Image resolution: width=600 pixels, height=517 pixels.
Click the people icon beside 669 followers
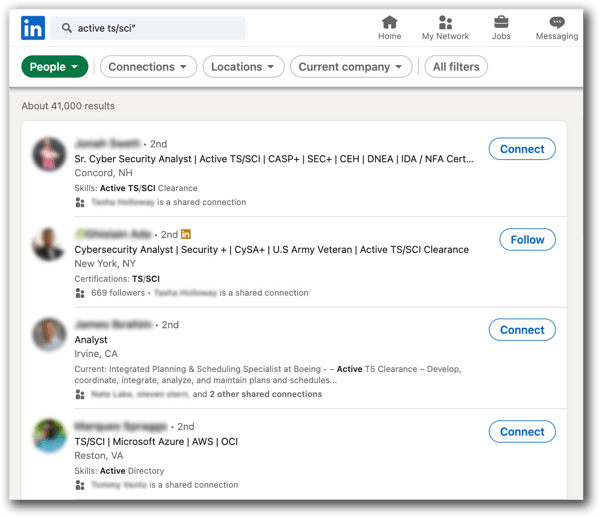[80, 293]
